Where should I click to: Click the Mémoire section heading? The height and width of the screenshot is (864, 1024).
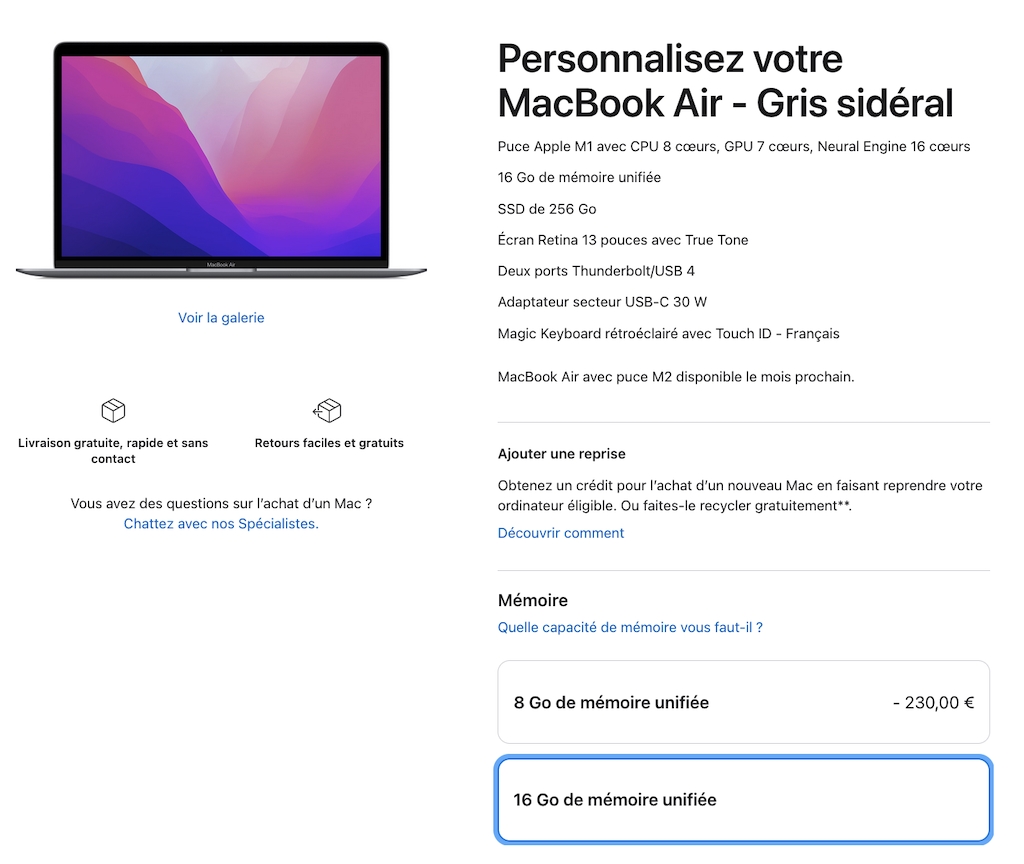click(532, 600)
